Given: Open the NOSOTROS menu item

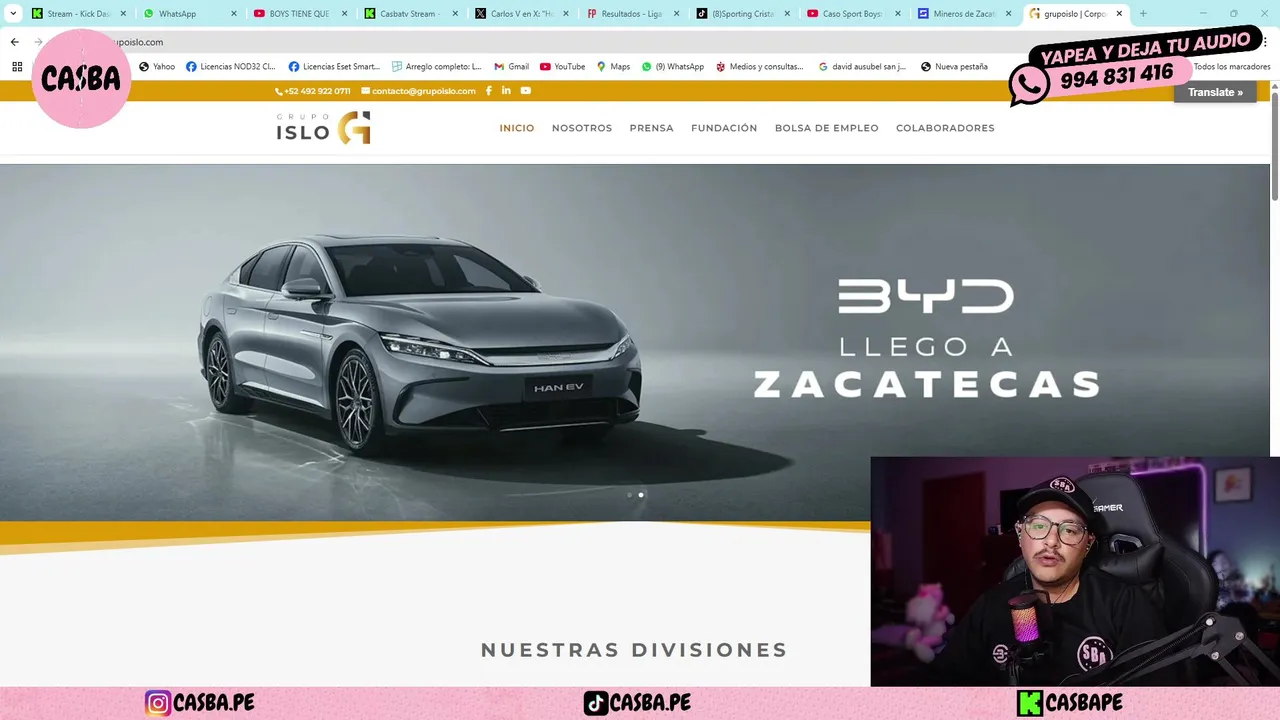Looking at the screenshot, I should coord(582,128).
